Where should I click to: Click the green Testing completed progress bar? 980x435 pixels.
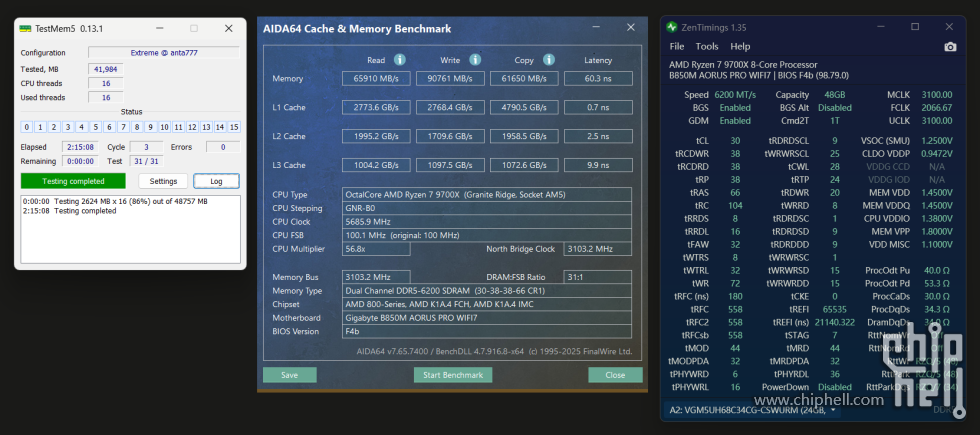coord(73,181)
